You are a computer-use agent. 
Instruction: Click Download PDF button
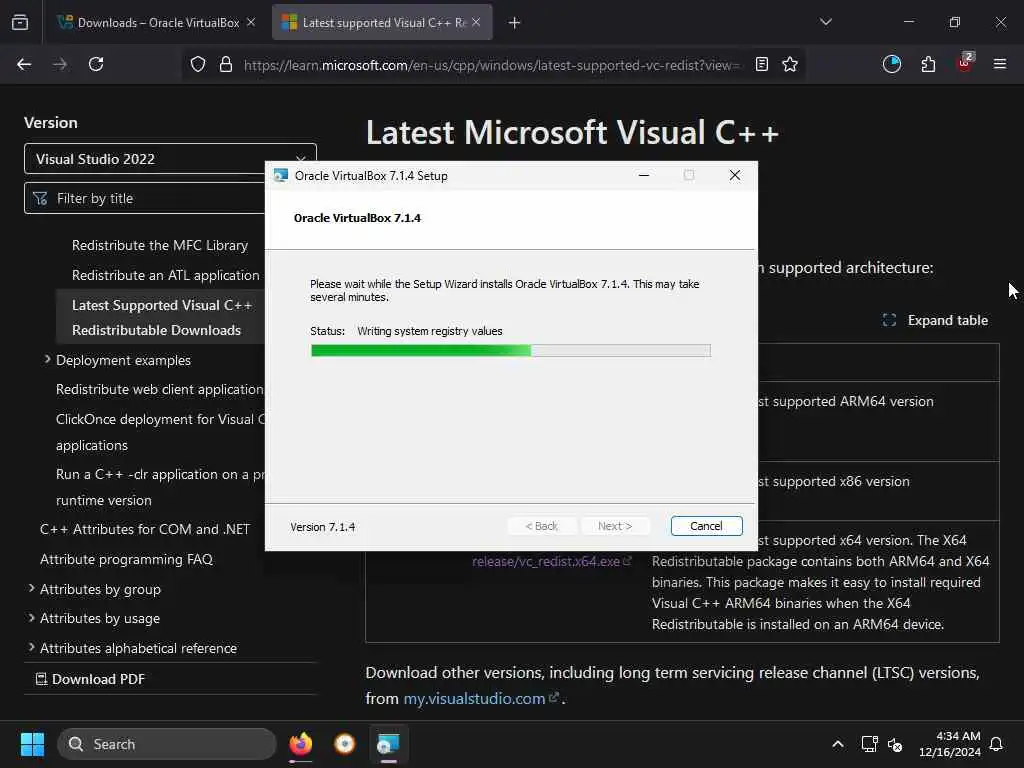[90, 679]
